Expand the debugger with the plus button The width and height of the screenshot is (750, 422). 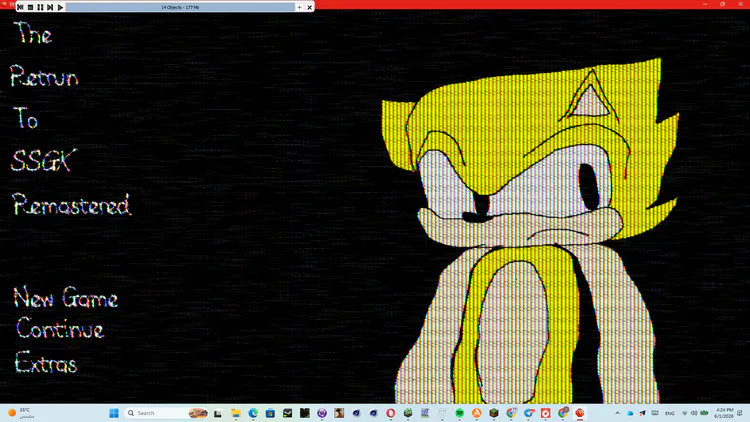click(x=299, y=7)
